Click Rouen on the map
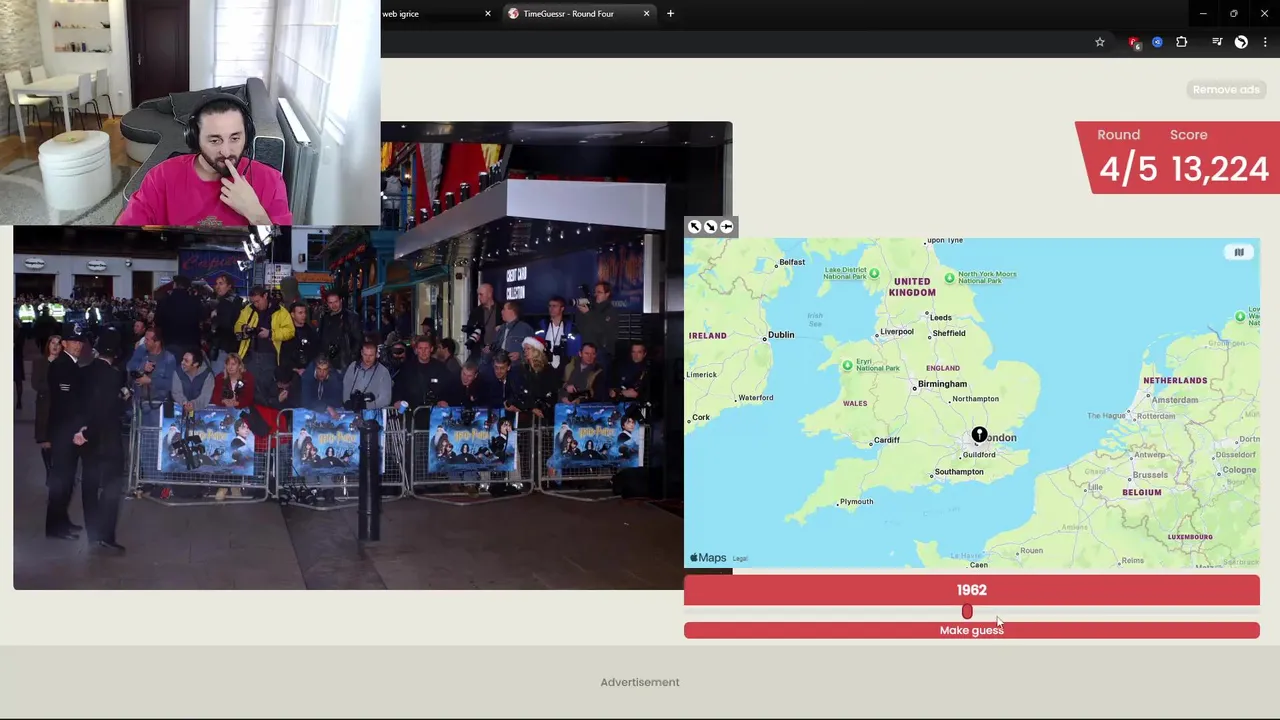Screen dimensions: 1280x720 coord(1030,551)
